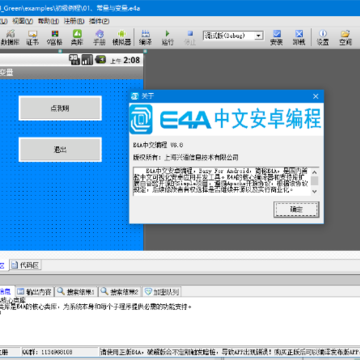
Task: Open the 手册 manual
Action: point(99,37)
